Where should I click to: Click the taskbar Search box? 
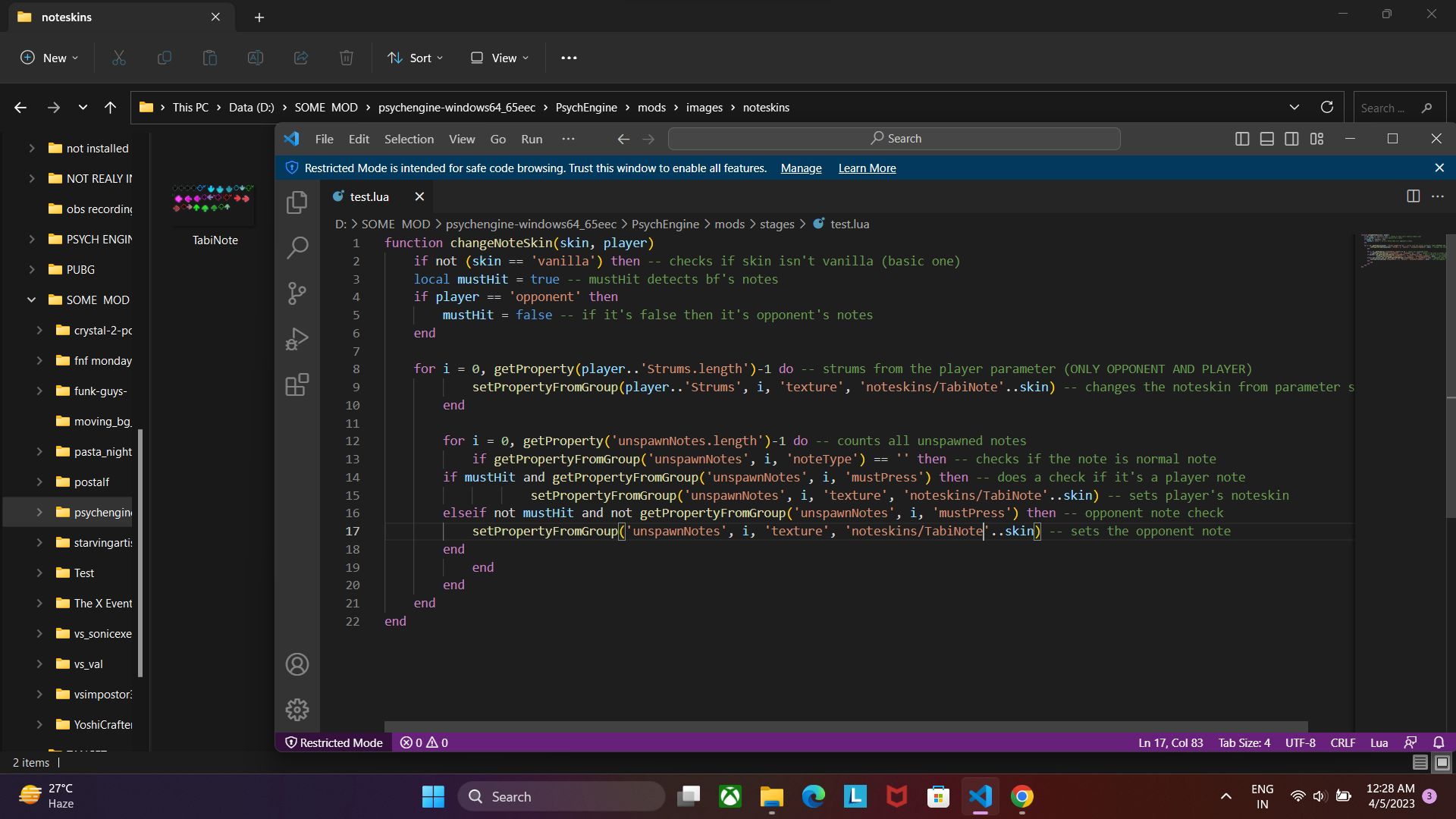point(561,796)
